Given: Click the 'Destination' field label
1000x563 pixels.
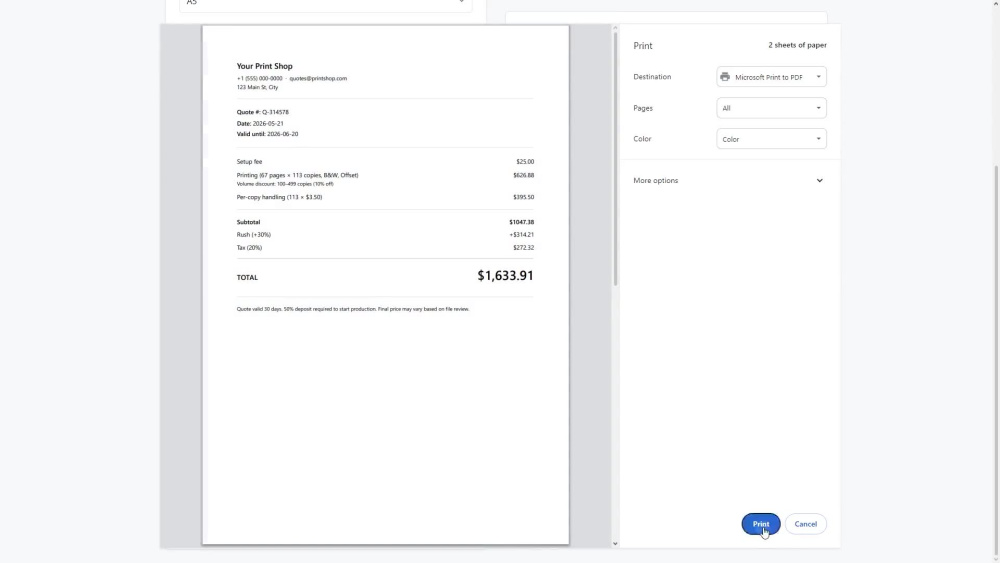Looking at the screenshot, I should [x=652, y=77].
